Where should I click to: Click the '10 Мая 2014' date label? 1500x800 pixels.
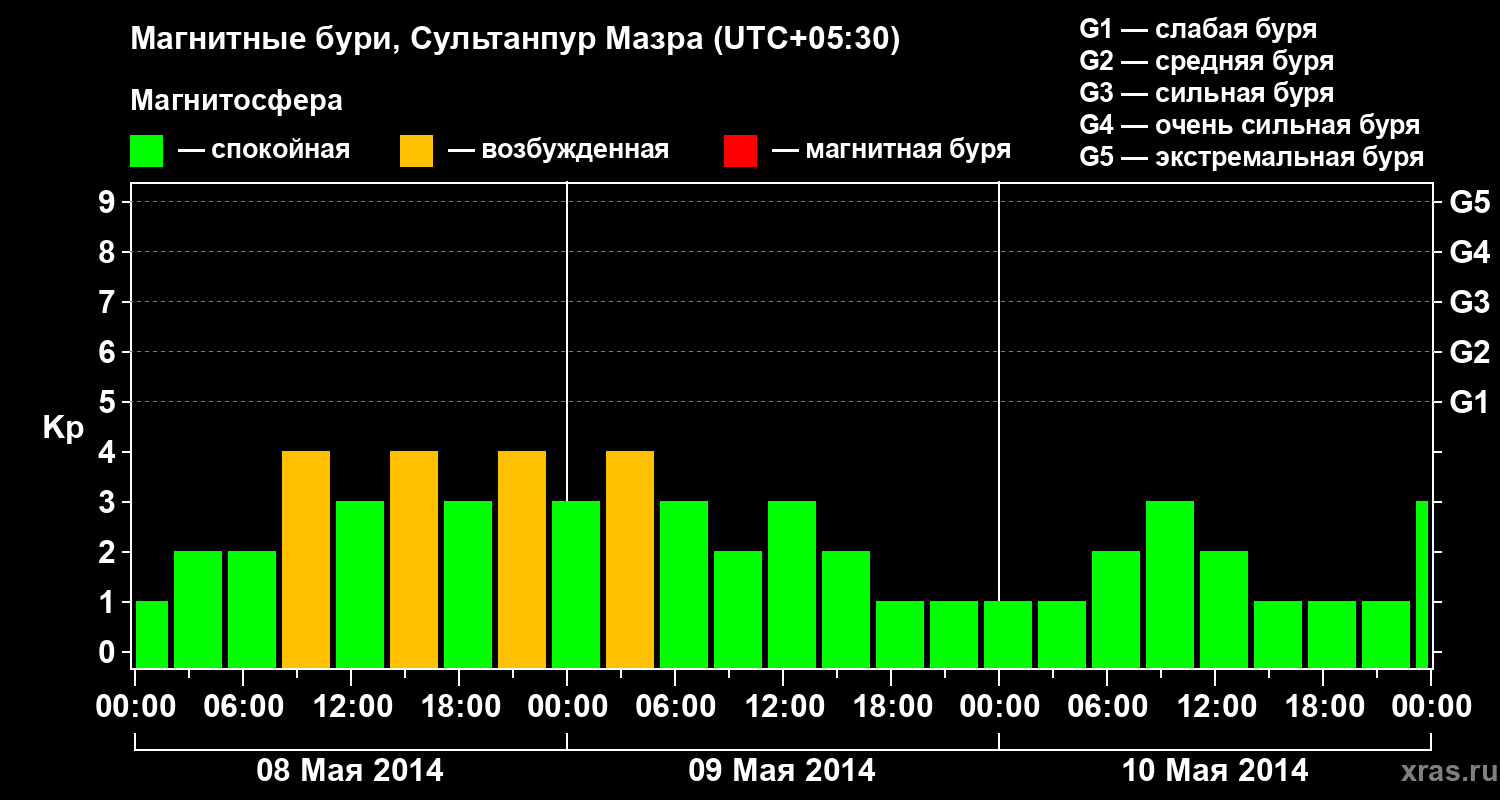[x=1215, y=771]
